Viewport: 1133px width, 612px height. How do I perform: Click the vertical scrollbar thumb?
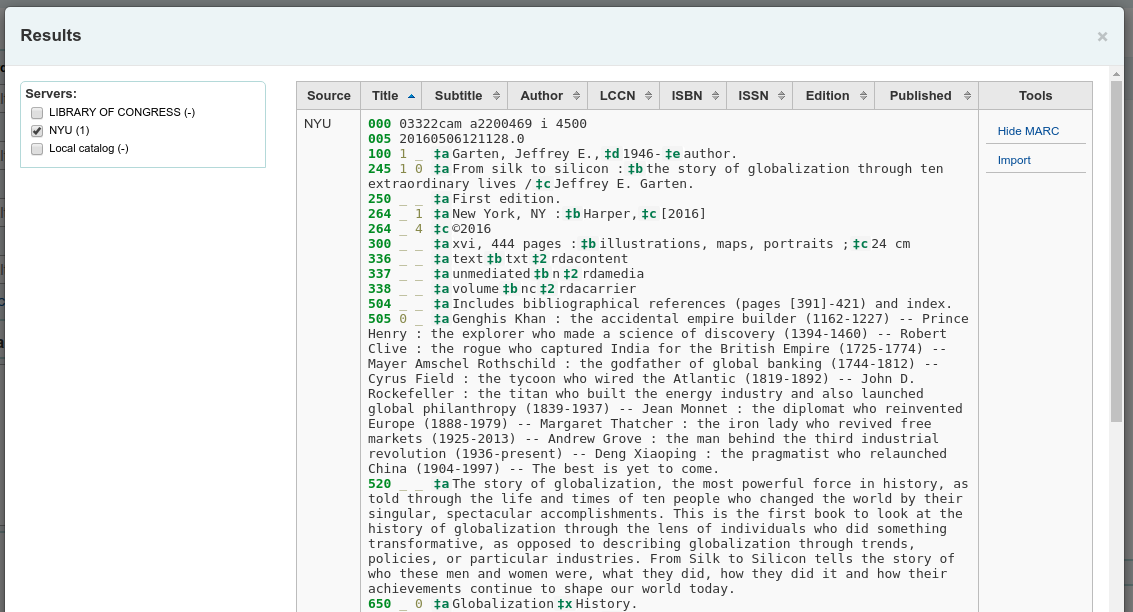[x=1116, y=250]
